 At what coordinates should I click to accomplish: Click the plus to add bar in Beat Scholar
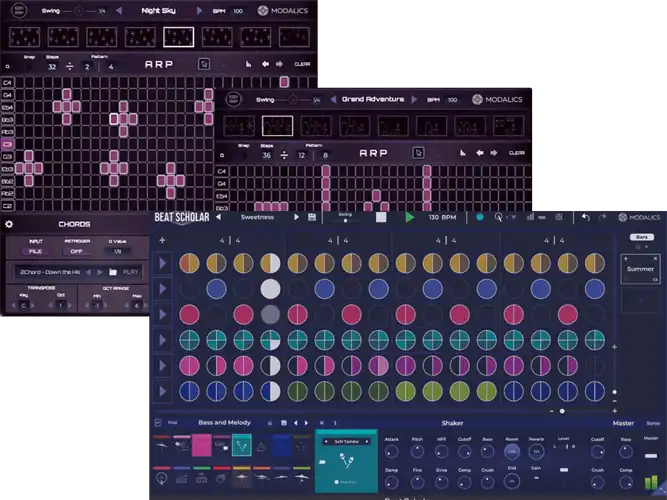pyautogui.click(x=162, y=240)
